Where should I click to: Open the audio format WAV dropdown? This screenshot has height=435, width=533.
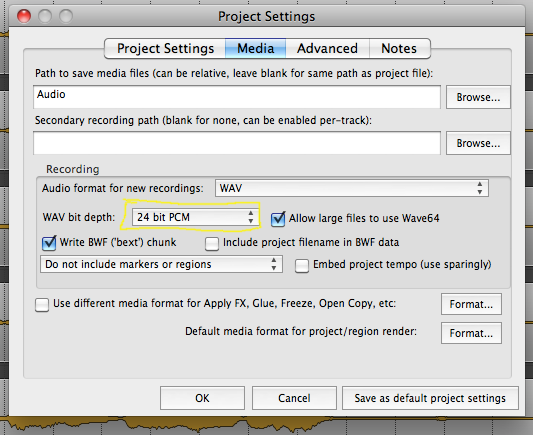352,188
